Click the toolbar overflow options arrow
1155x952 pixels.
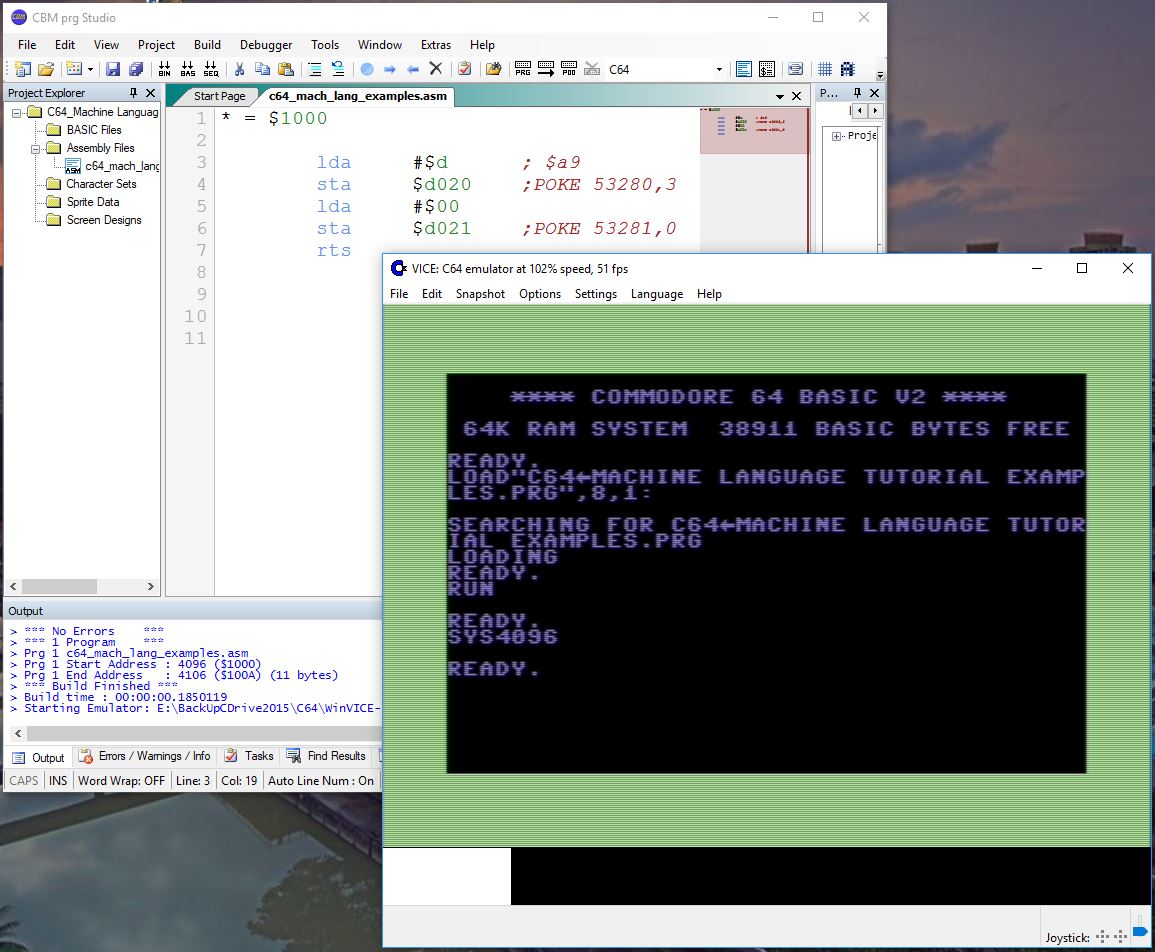[x=880, y=75]
